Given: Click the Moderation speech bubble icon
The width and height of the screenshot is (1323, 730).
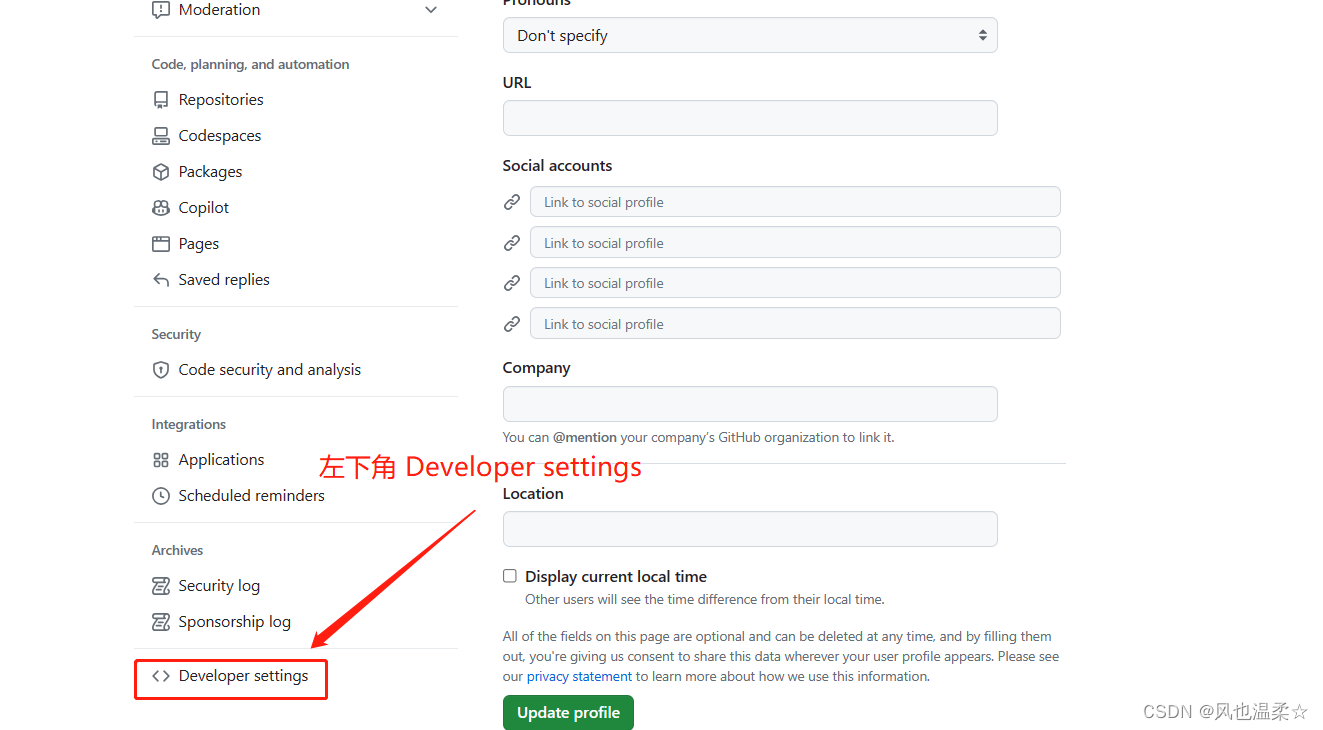Looking at the screenshot, I should [x=161, y=10].
